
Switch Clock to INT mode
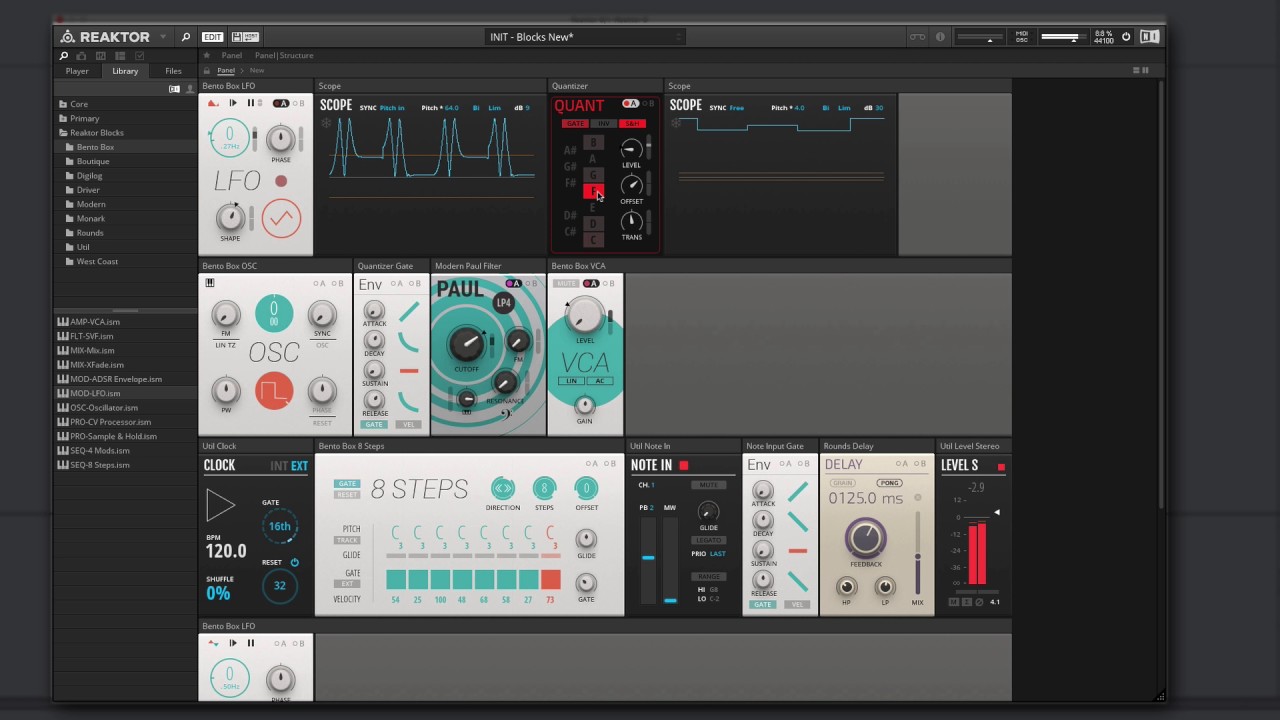[x=278, y=466]
